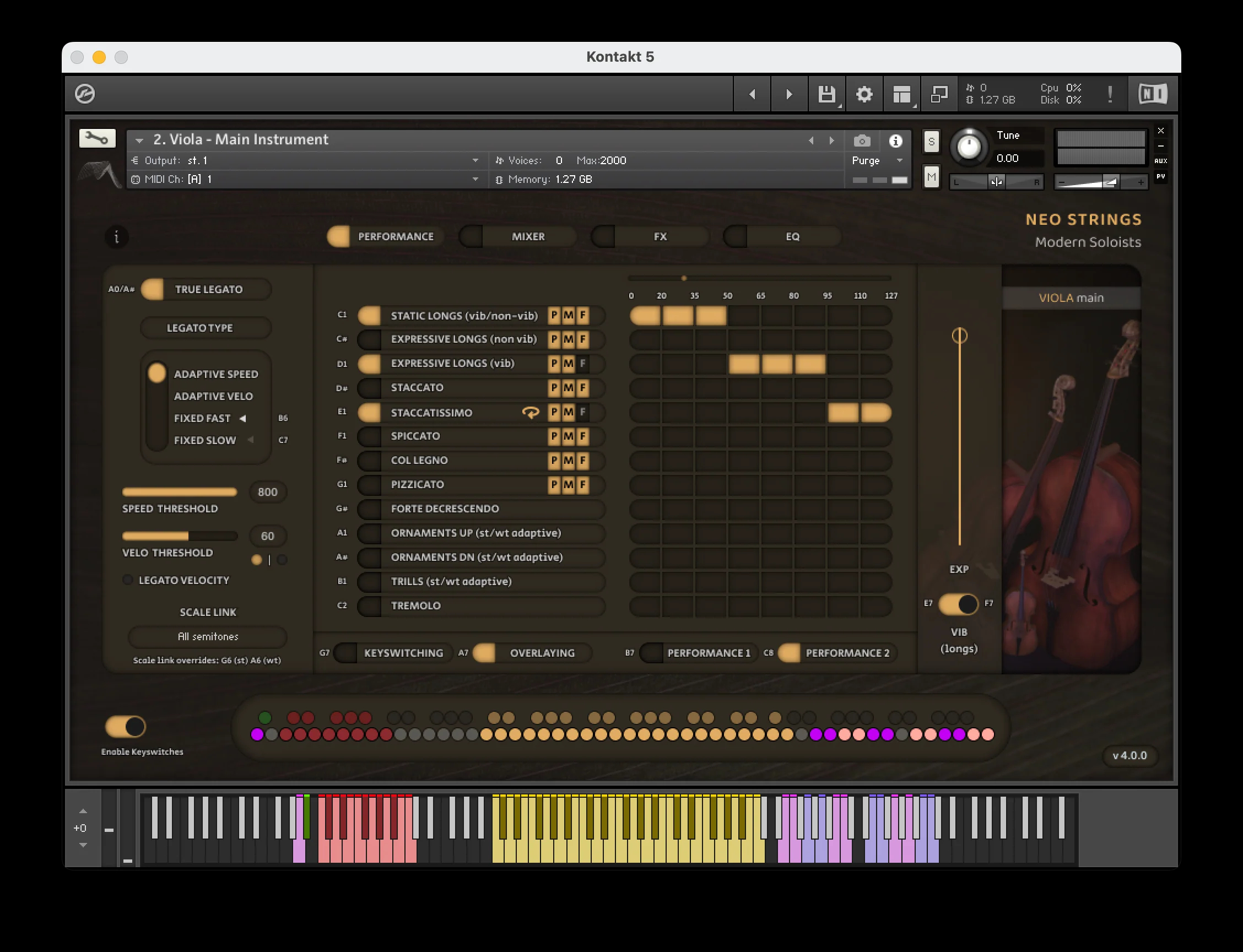The height and width of the screenshot is (952, 1243).
Task: Enable EXPRESSIVE LONGS (non vib) articulation
Action: click(x=369, y=339)
